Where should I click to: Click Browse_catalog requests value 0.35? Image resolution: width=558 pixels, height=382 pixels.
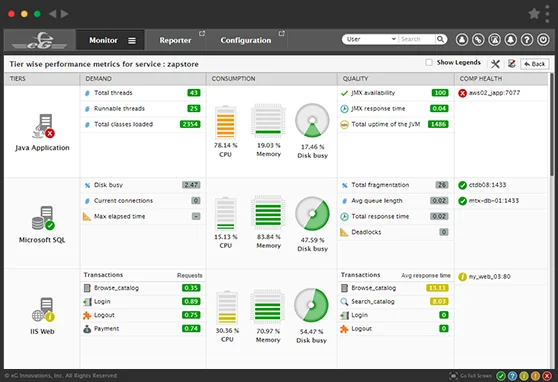coord(191,288)
